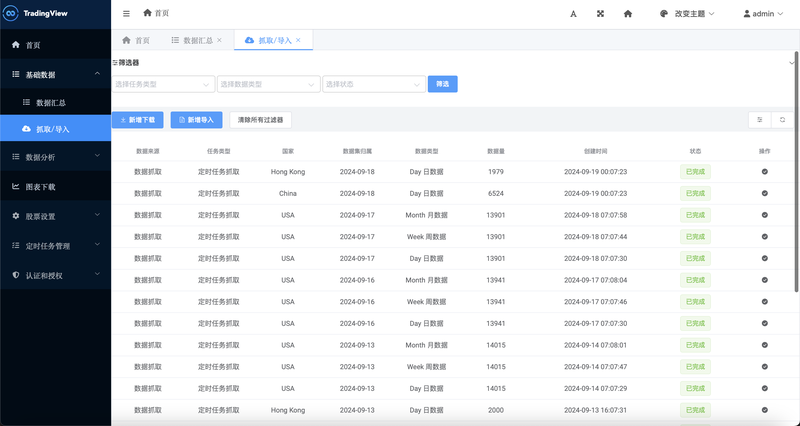Open the 选择状态 dropdown
Screen dimensions: 800x426
pyautogui.click(x=374, y=84)
